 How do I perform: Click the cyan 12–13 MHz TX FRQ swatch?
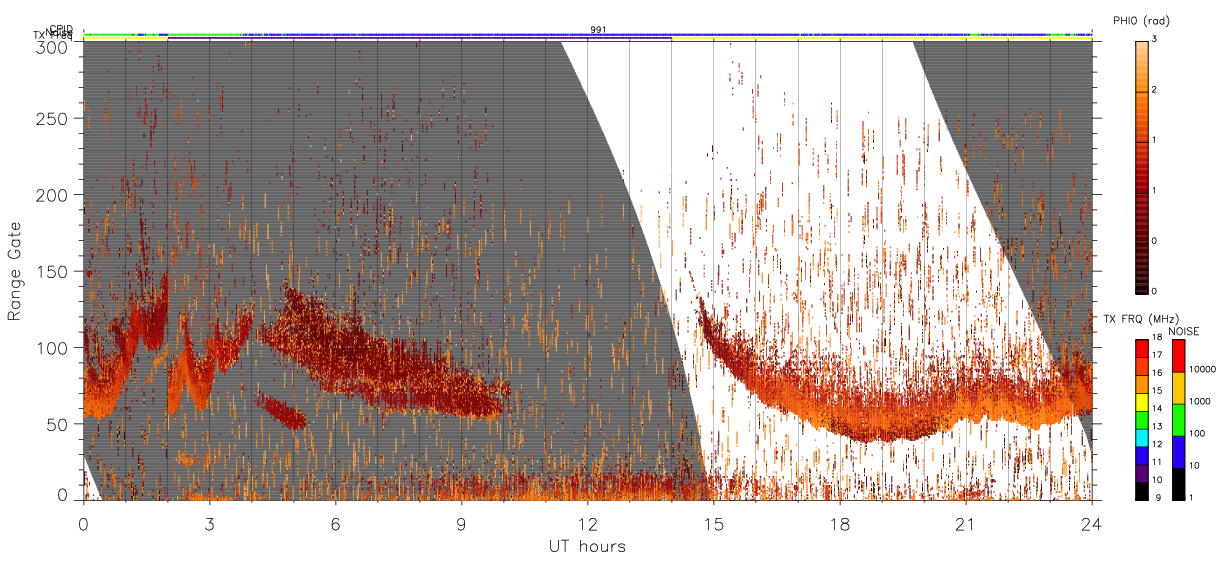[x=1141, y=436]
